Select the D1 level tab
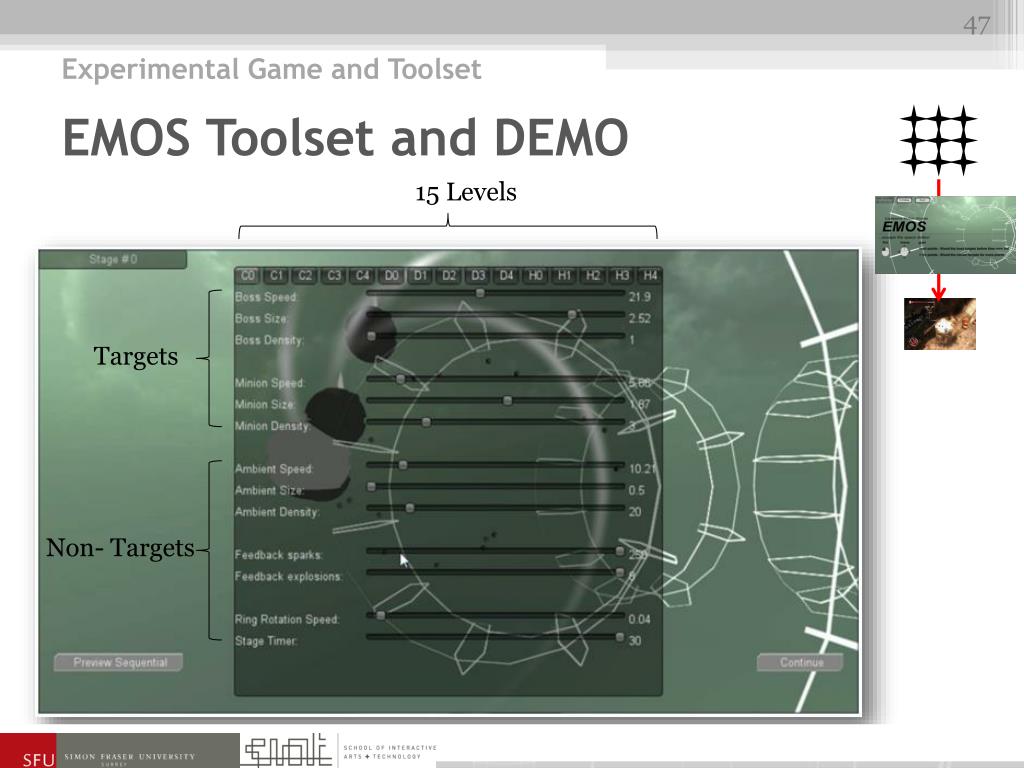Screen dimensions: 1024x768 [x=421, y=276]
